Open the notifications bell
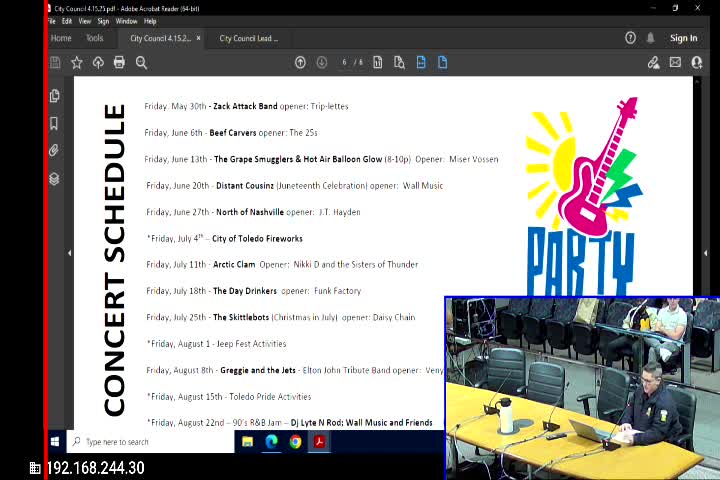 tap(651, 38)
